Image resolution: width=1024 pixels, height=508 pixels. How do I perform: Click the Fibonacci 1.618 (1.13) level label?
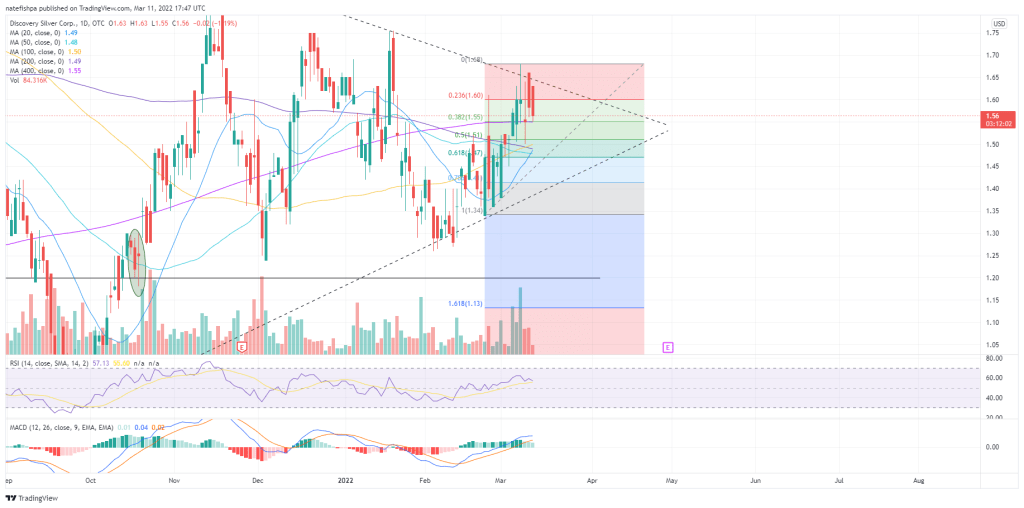(x=465, y=301)
